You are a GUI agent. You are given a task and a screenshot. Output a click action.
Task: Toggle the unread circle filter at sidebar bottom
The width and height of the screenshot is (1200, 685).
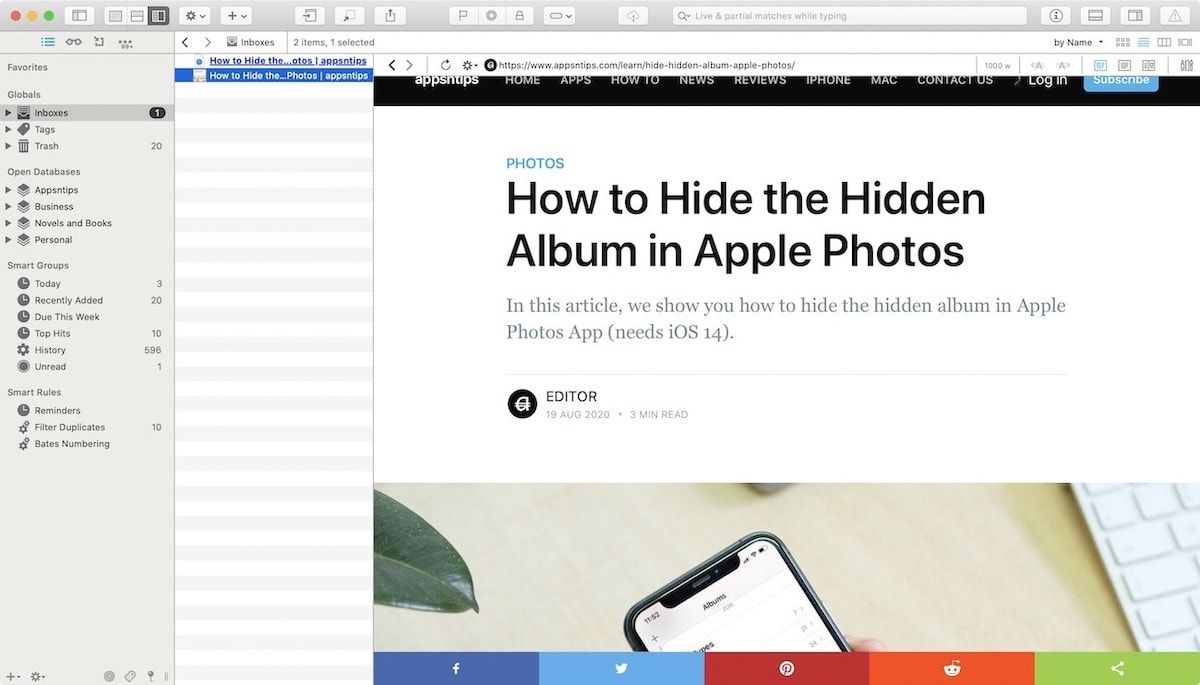pyautogui.click(x=109, y=677)
